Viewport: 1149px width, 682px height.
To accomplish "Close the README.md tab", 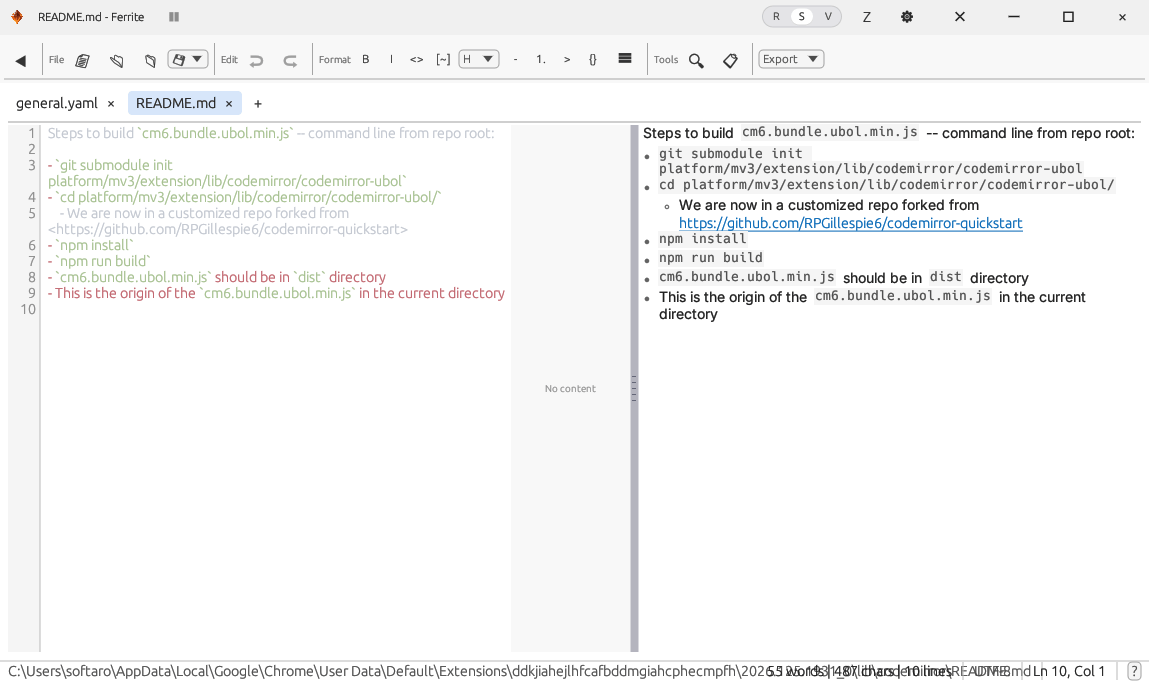I will [229, 104].
